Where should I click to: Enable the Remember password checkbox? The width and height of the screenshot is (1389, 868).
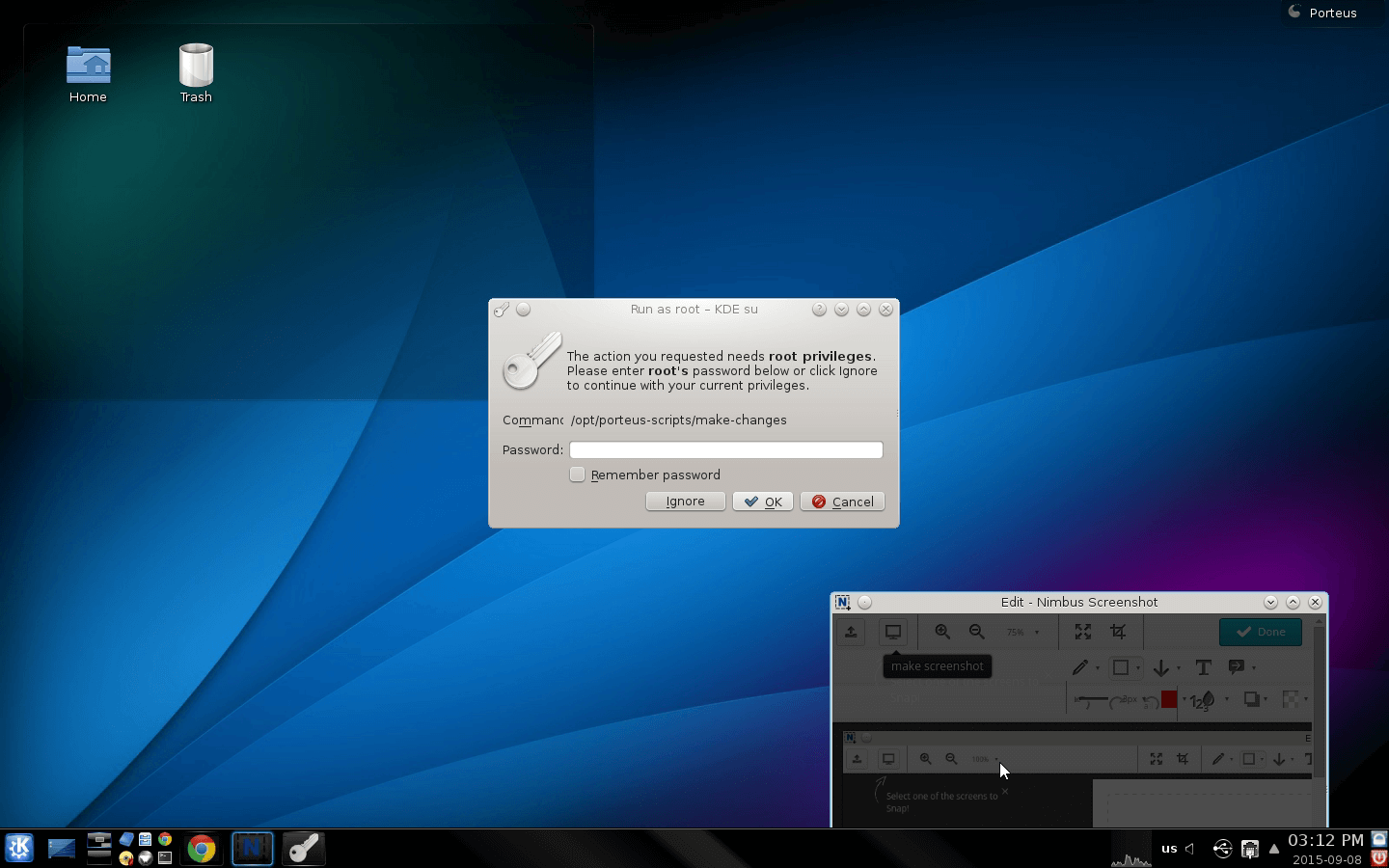point(578,475)
